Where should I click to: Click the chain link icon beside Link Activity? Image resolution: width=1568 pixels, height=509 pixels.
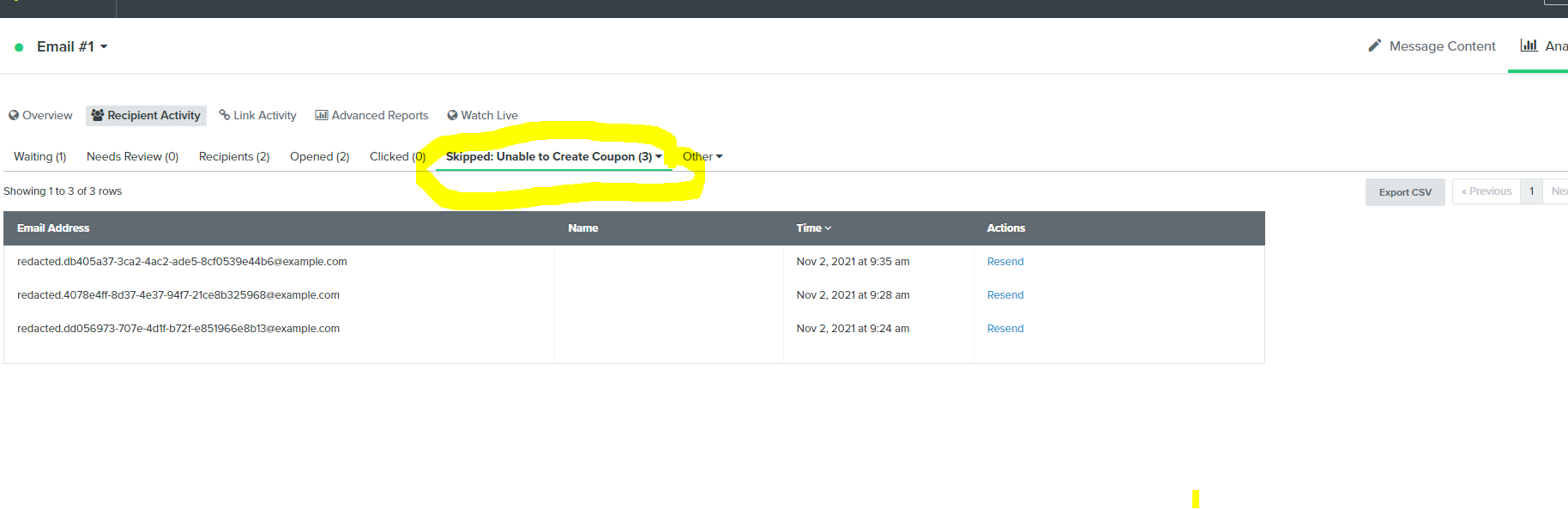[x=225, y=115]
